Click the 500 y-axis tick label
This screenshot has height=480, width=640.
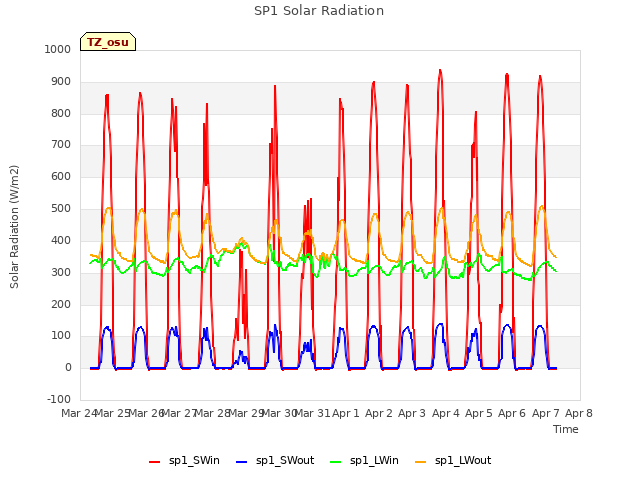(61, 208)
